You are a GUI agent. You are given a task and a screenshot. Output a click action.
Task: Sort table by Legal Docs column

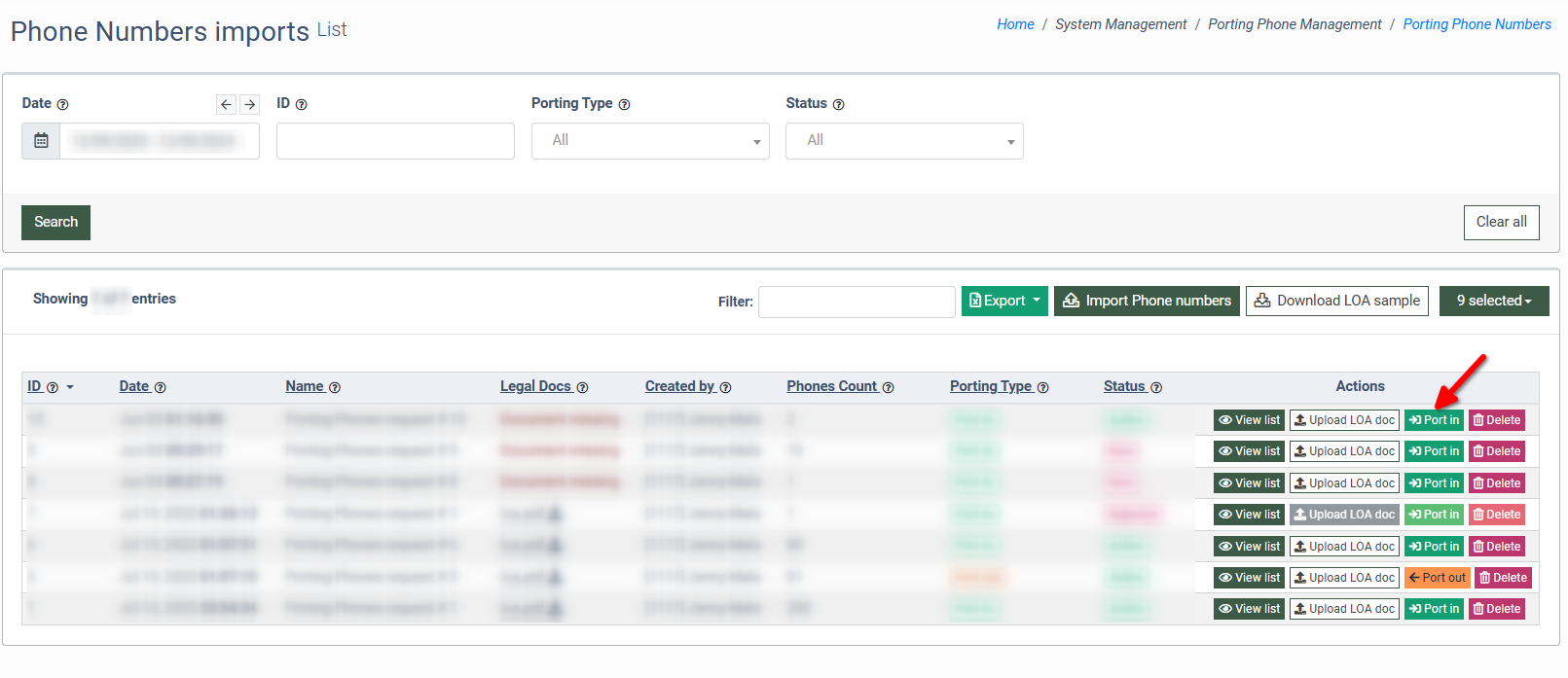[x=535, y=387]
